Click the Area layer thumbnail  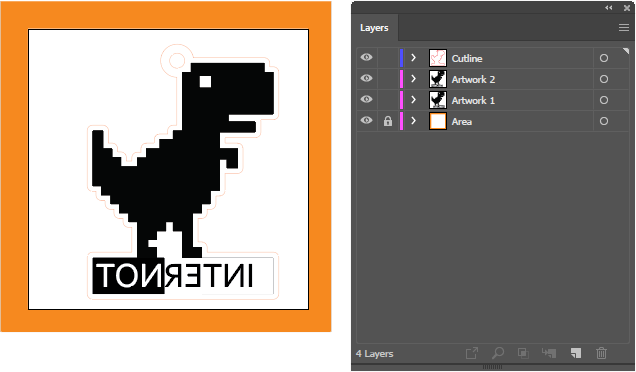click(438, 121)
